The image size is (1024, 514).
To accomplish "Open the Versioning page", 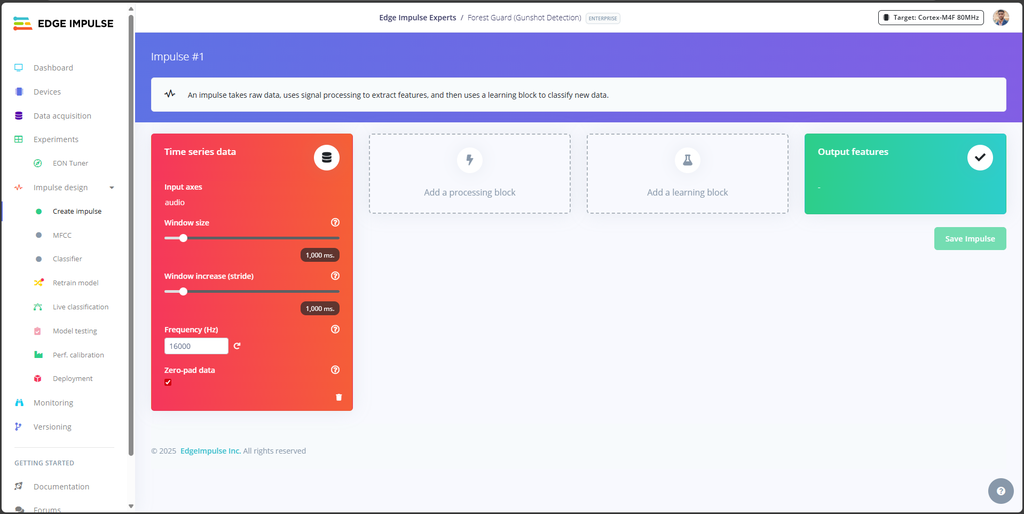I will 52,426.
